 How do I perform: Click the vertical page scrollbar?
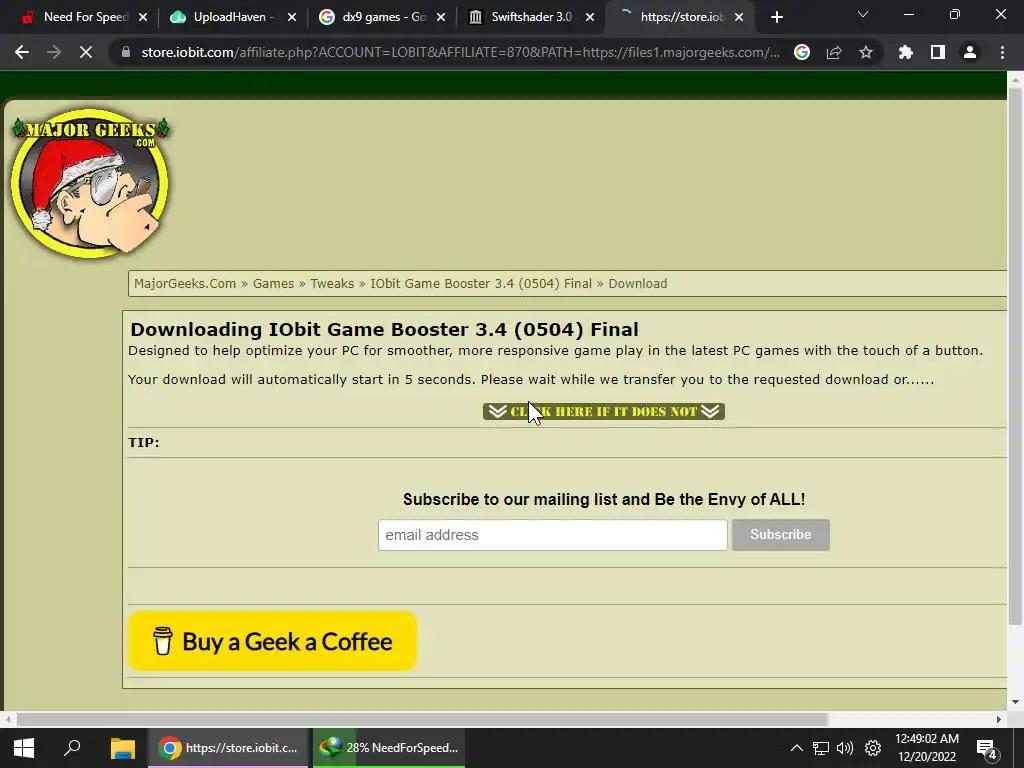(1015, 356)
